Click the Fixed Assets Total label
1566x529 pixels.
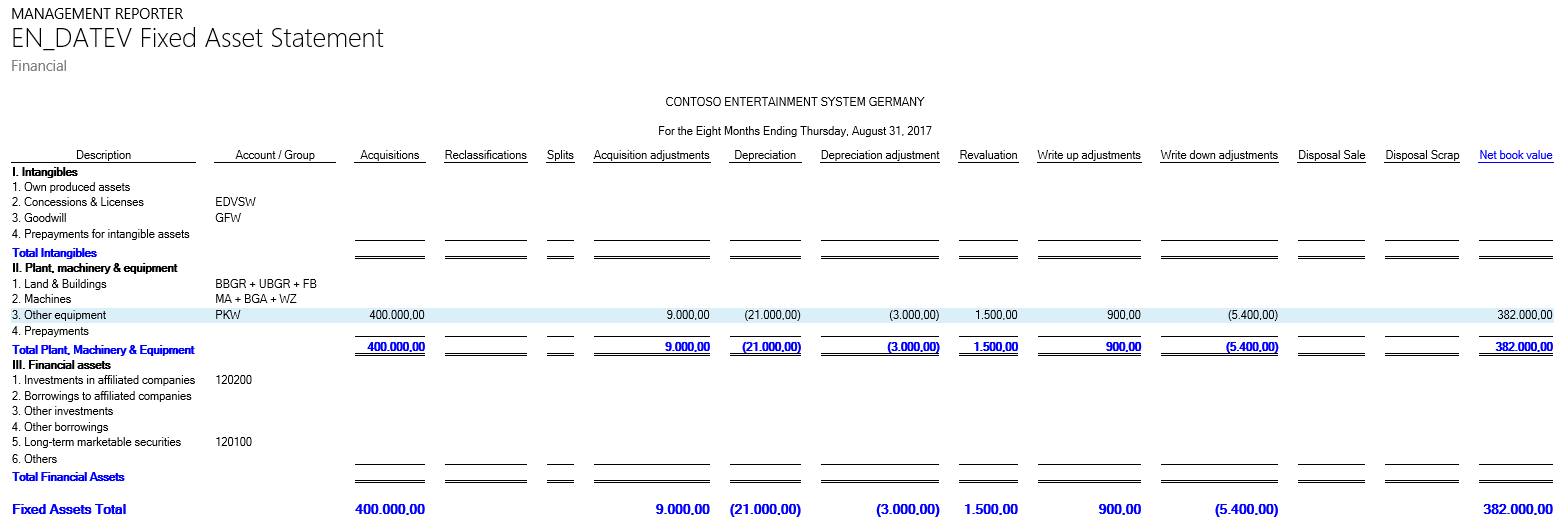[x=69, y=509]
